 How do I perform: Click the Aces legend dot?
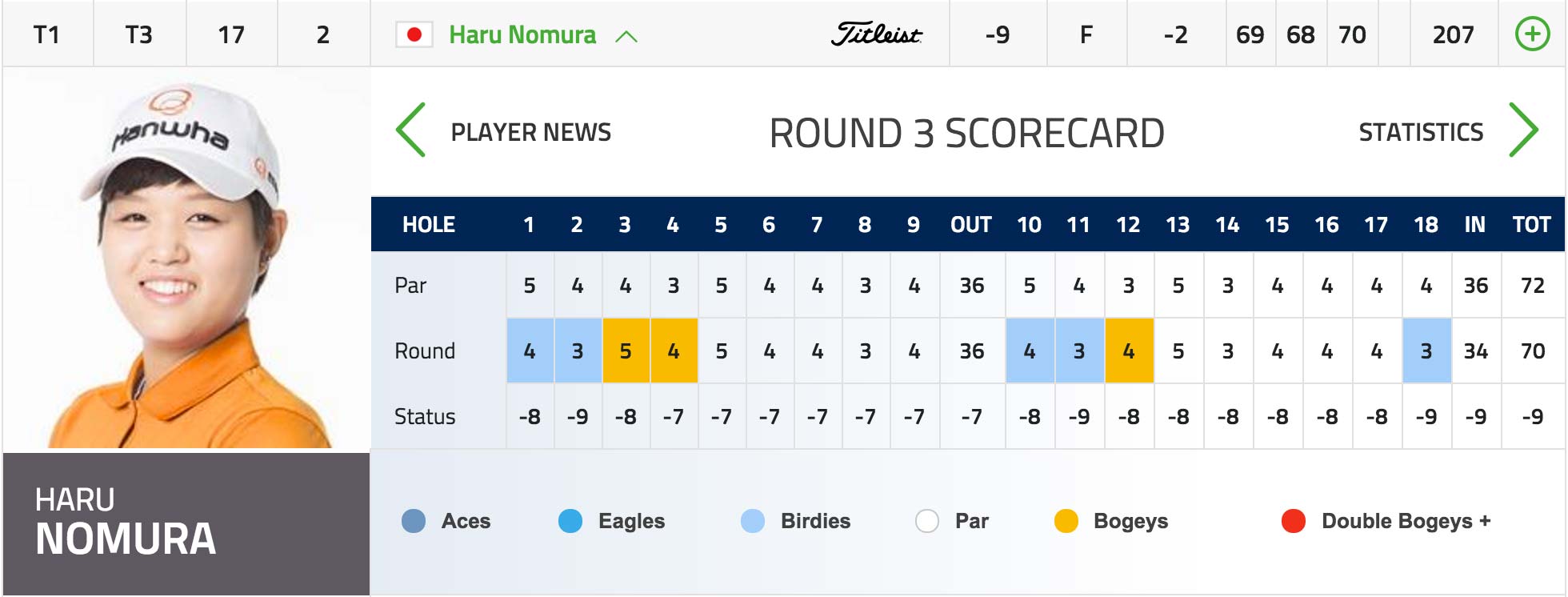pyautogui.click(x=414, y=521)
